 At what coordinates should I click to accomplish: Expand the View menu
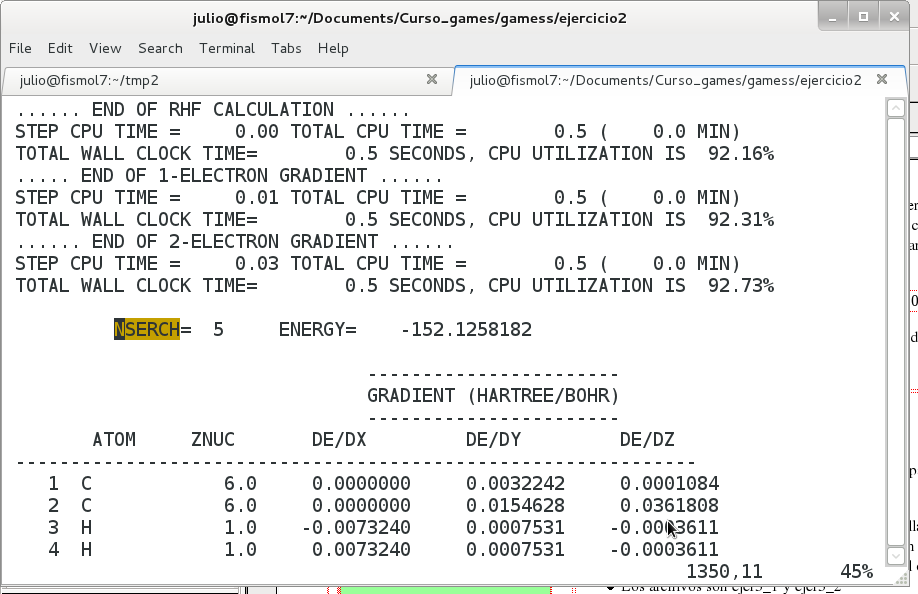[x=105, y=48]
